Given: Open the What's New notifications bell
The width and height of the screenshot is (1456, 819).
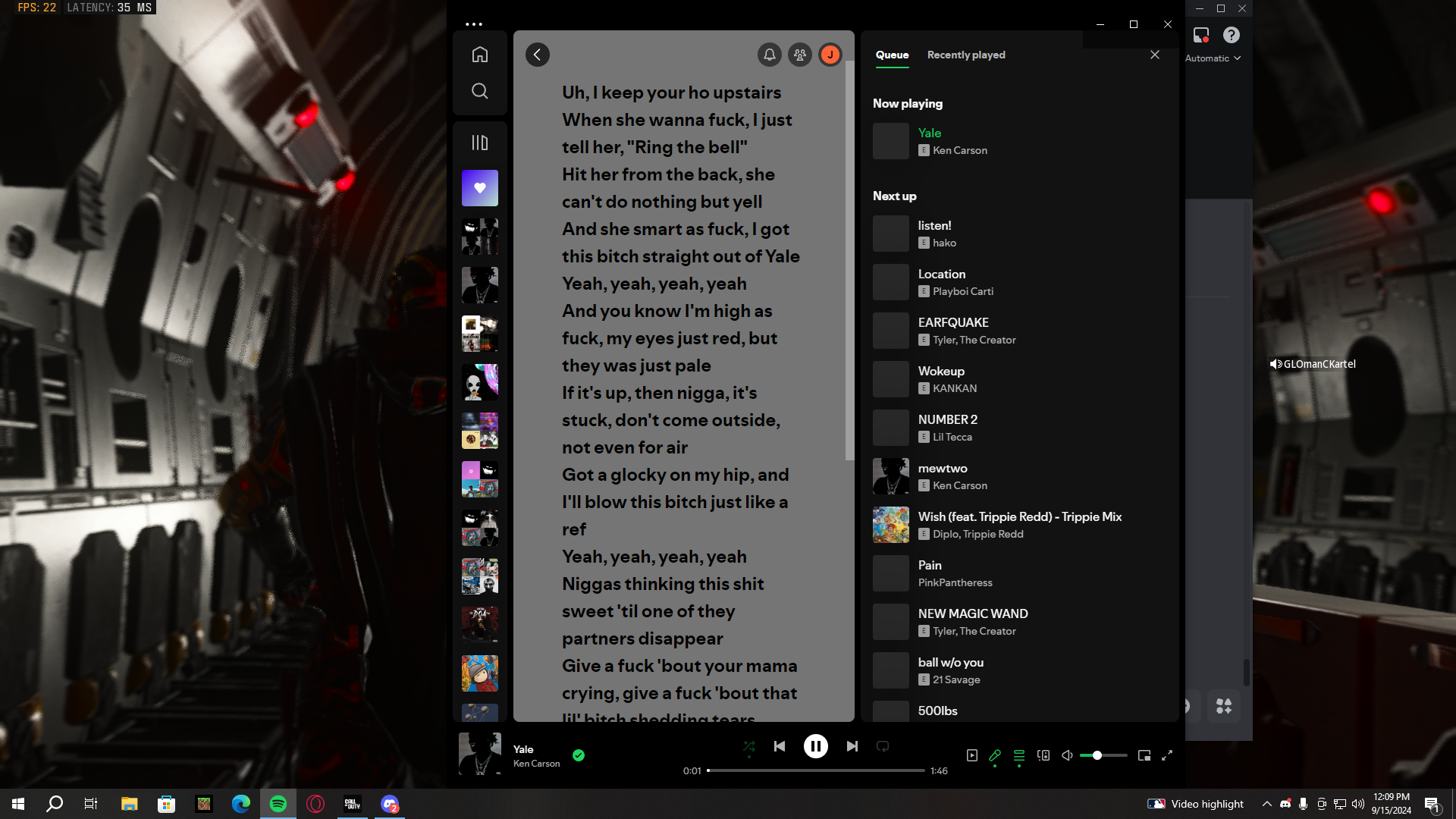Looking at the screenshot, I should pyautogui.click(x=769, y=55).
